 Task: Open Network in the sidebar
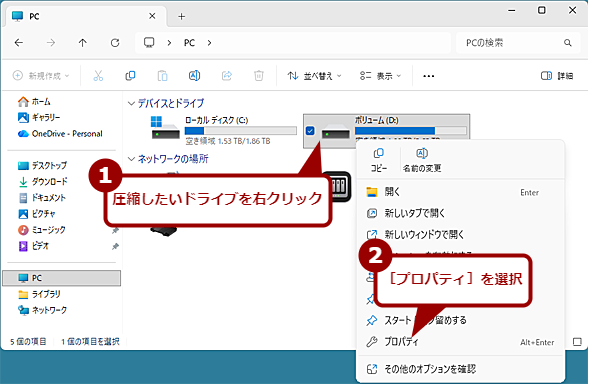(x=42, y=310)
